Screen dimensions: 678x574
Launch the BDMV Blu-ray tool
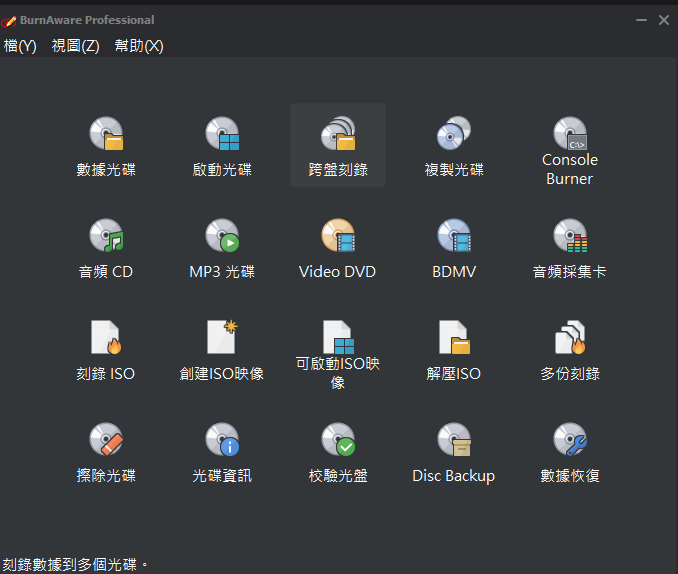pos(454,247)
